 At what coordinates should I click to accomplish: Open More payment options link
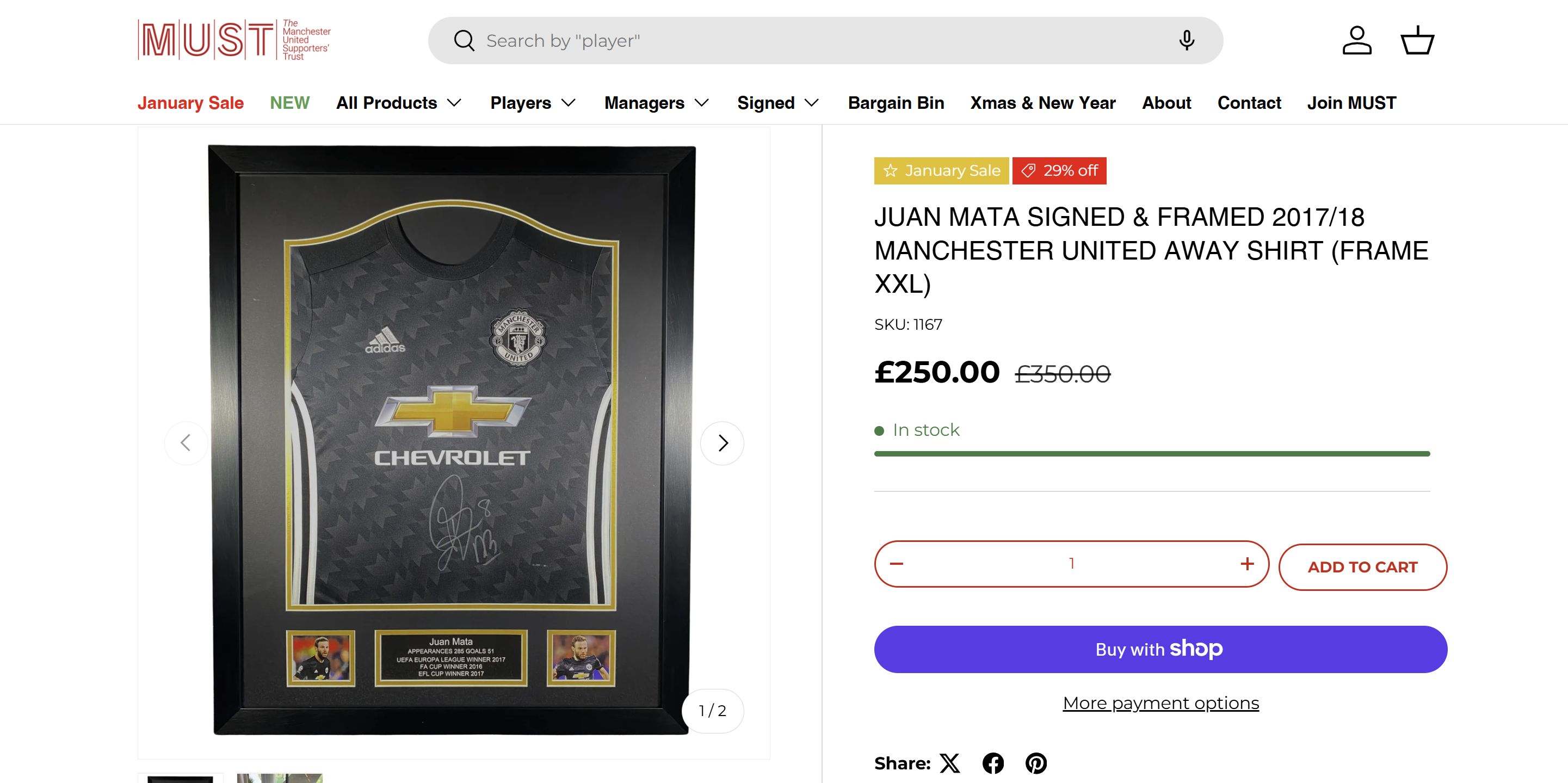(1161, 703)
